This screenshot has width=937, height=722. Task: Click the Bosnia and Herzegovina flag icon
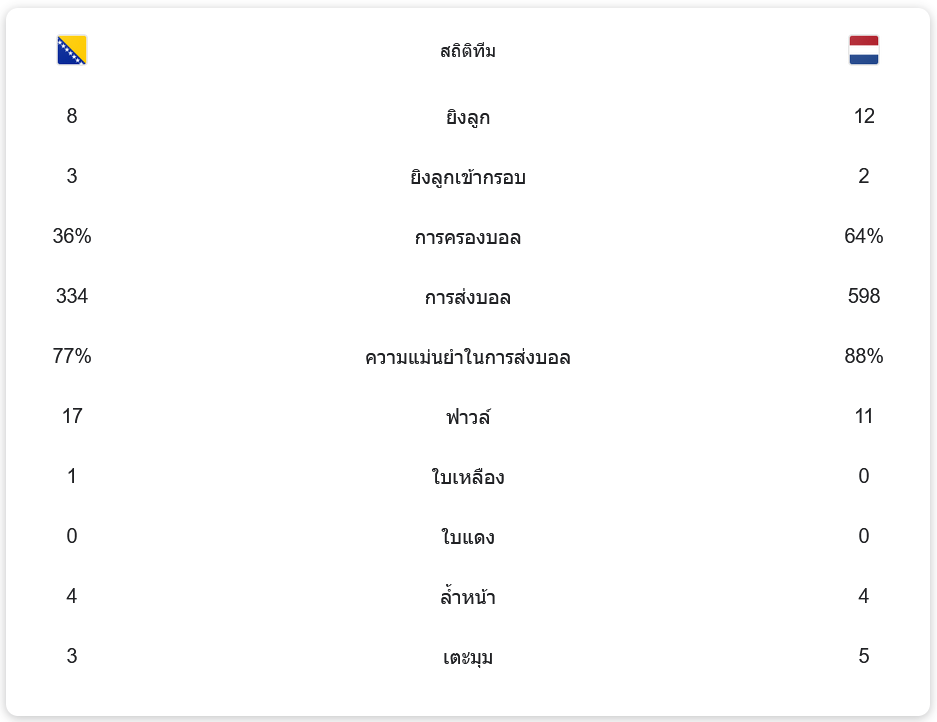[72, 50]
